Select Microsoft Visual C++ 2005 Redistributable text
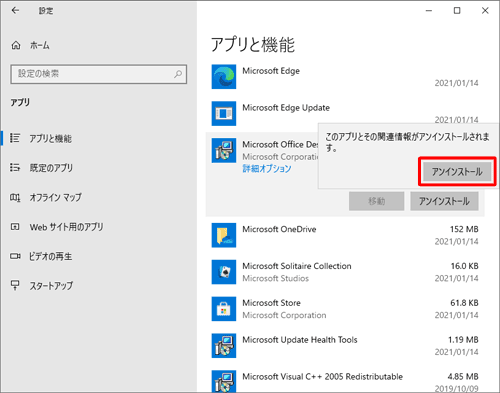The height and width of the screenshot is (393, 500). 322,377
